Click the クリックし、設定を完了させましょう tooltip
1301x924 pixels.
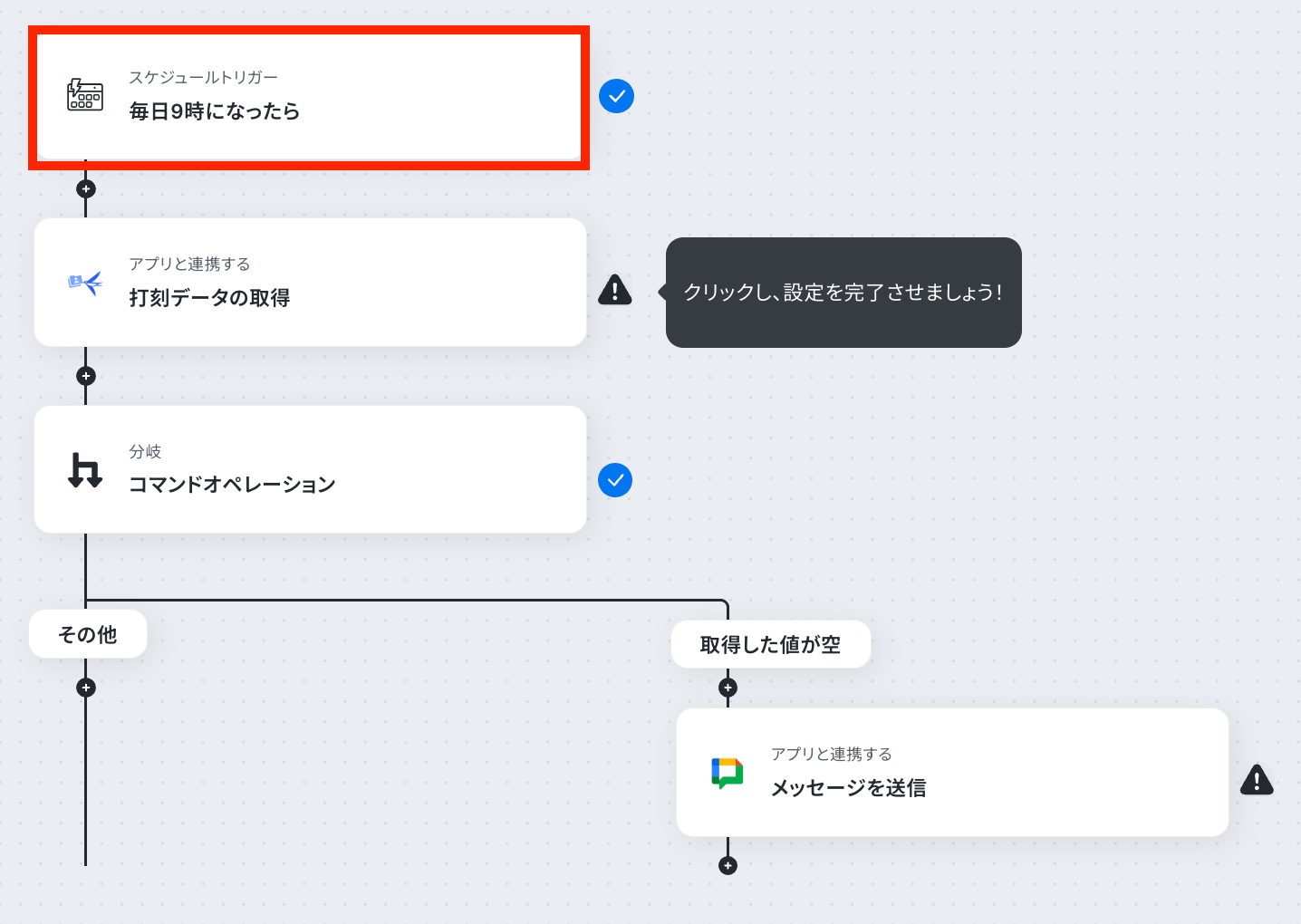pyautogui.click(x=843, y=293)
